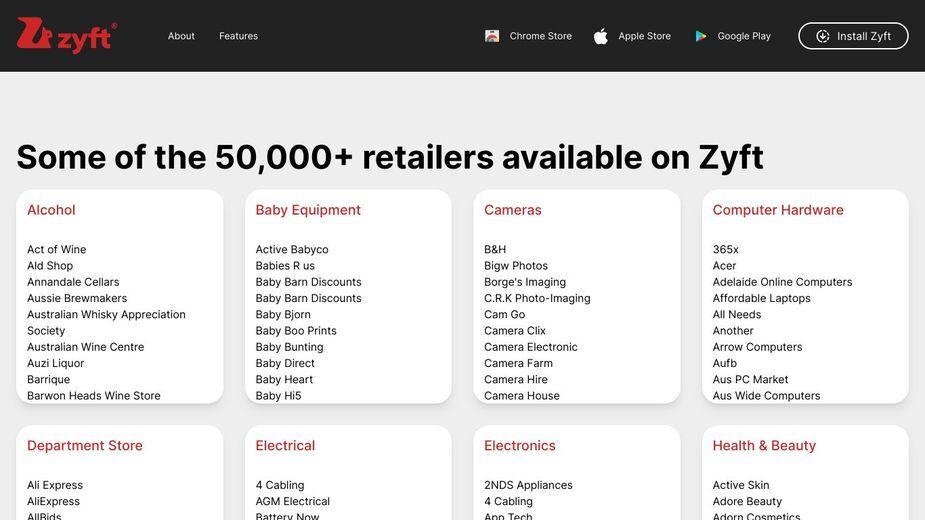Image resolution: width=925 pixels, height=520 pixels.
Task: Click the download icon in Install Zyft
Action: (822, 36)
